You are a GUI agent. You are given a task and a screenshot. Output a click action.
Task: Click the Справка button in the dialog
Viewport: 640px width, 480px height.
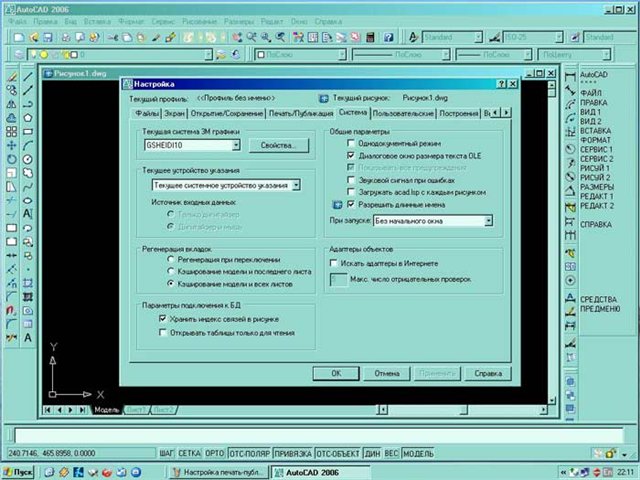click(488, 373)
